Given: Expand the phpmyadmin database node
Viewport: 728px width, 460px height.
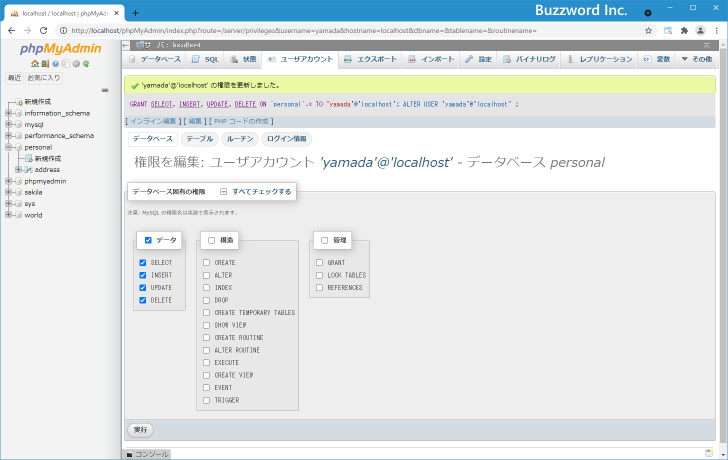Looking at the screenshot, I should [x=8, y=181].
